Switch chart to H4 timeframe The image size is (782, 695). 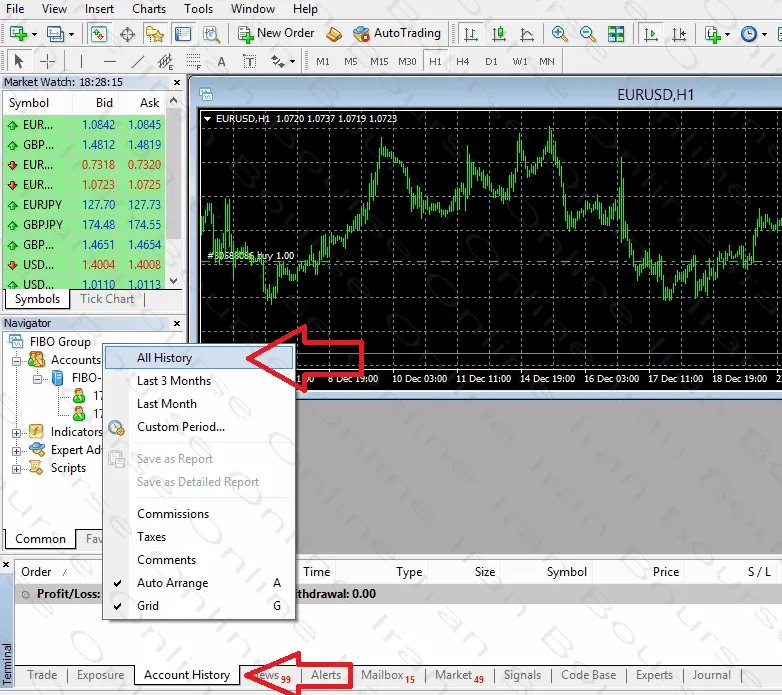click(463, 61)
